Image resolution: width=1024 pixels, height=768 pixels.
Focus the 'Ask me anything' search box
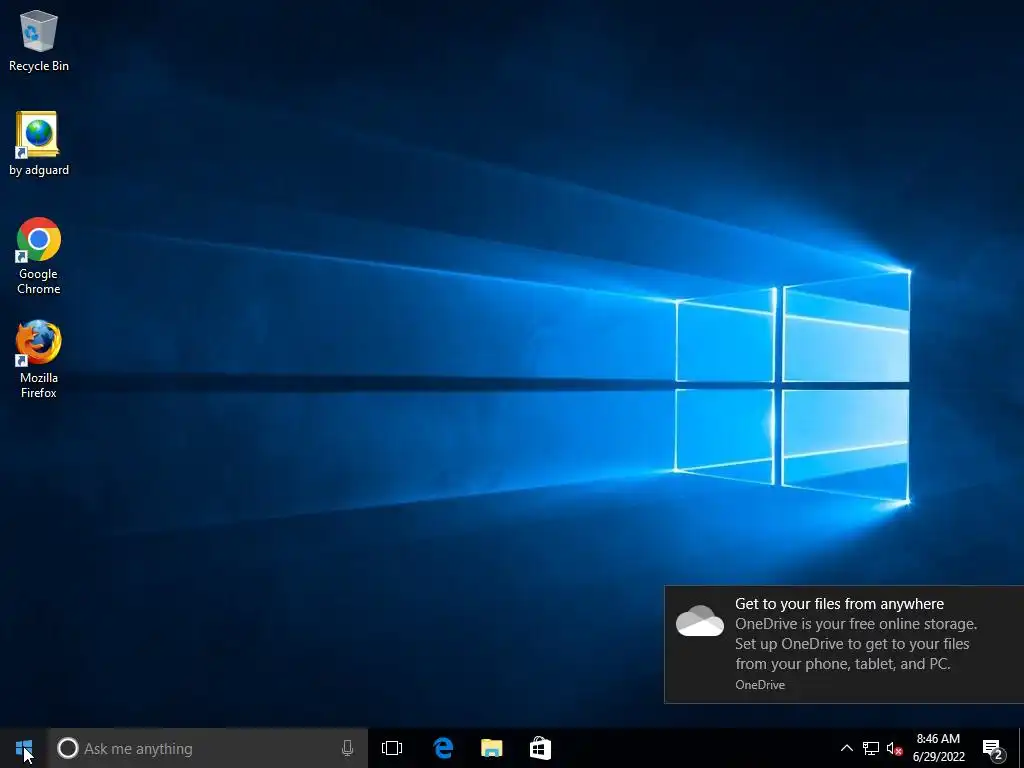pyautogui.click(x=208, y=748)
